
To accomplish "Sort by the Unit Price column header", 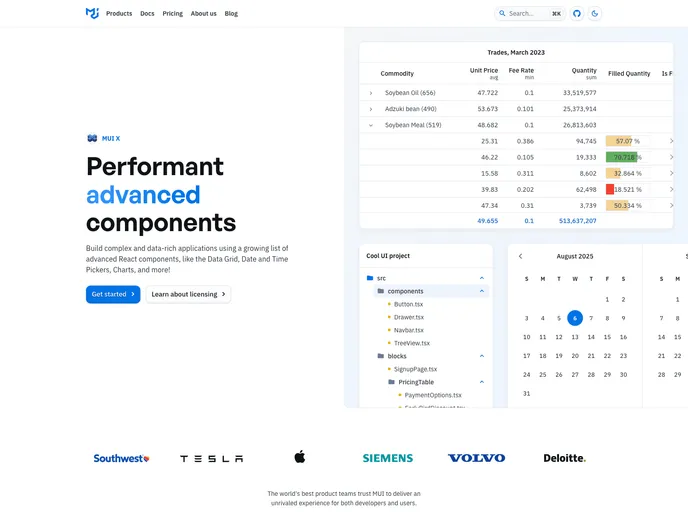I will coord(484,71).
